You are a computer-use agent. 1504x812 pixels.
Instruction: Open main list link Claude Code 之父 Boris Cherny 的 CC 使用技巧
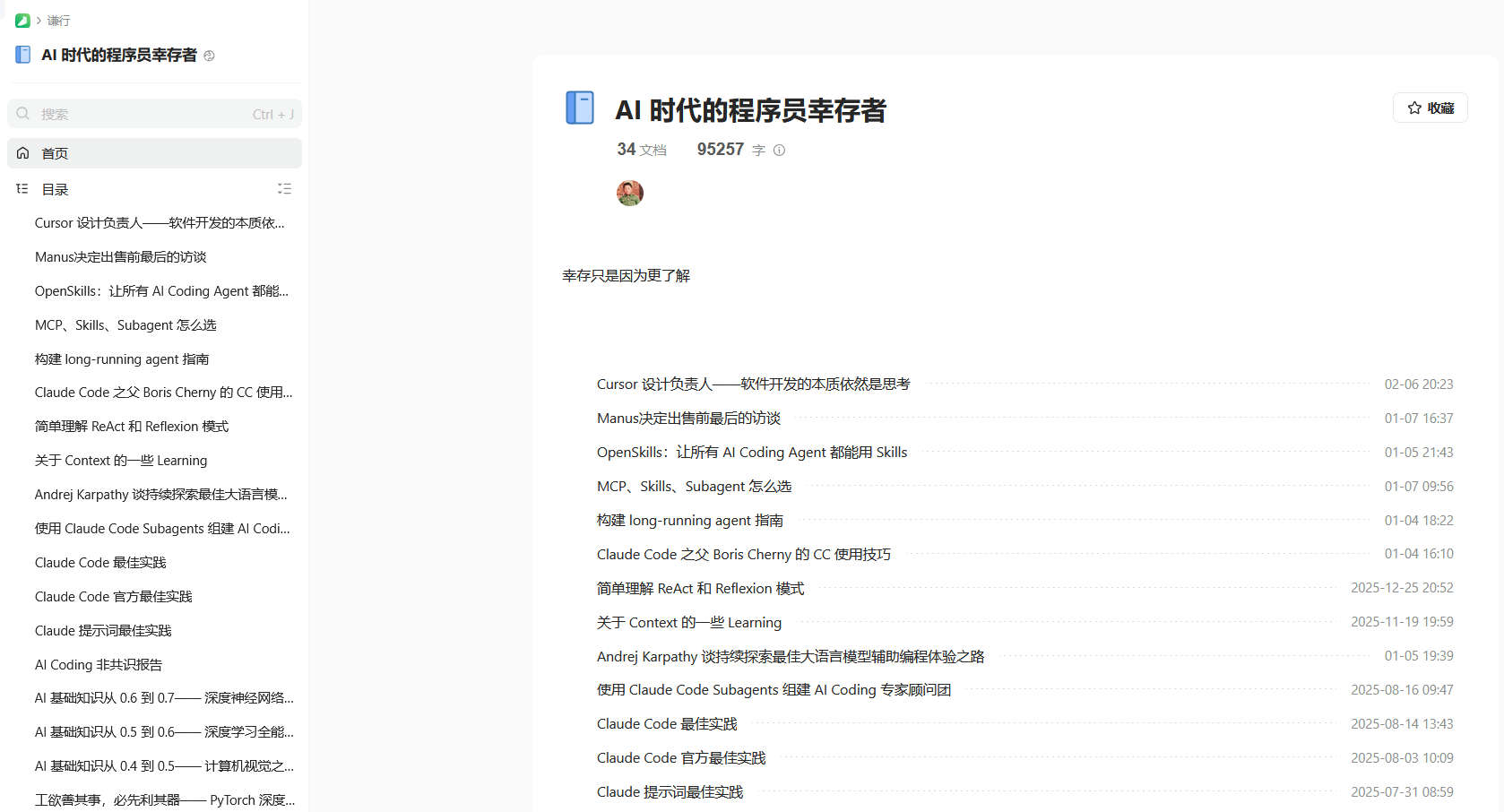(744, 555)
